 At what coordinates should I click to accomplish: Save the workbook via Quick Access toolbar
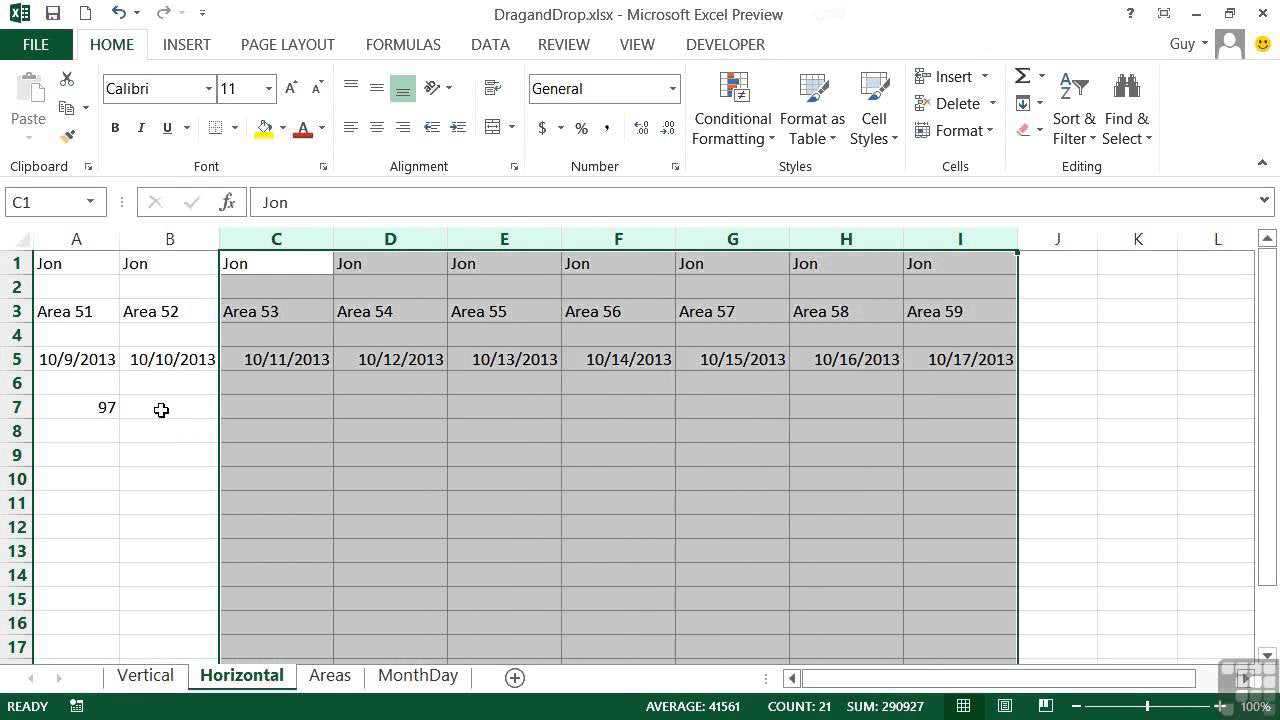pos(51,14)
